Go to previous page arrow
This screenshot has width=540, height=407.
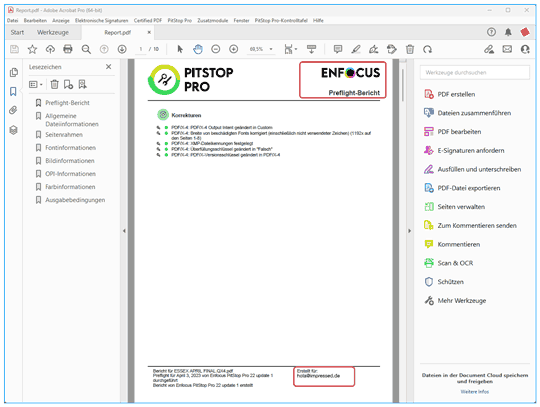click(x=104, y=49)
